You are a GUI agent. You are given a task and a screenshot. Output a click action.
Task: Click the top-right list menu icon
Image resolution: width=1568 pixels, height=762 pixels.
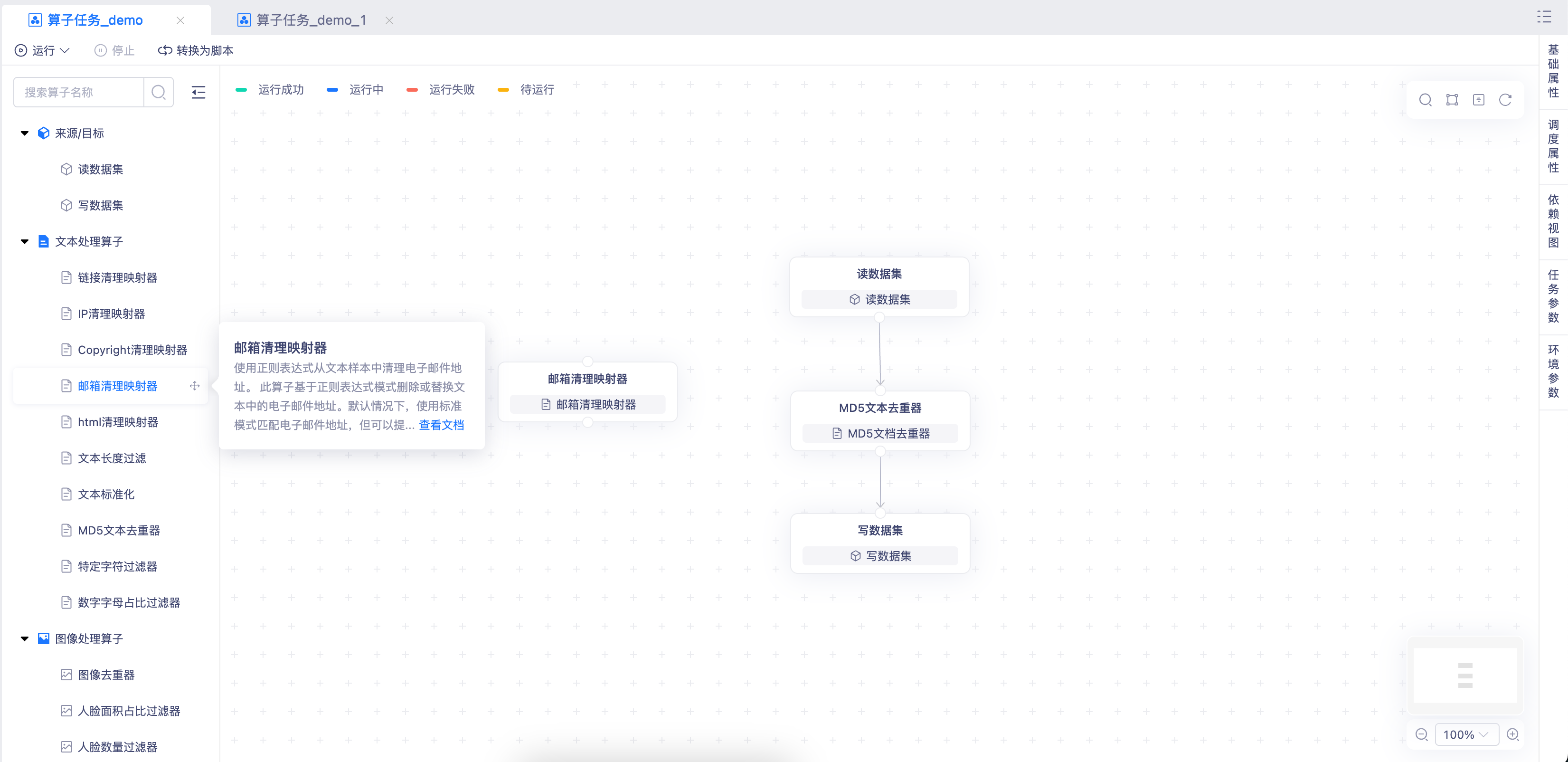(x=1544, y=17)
